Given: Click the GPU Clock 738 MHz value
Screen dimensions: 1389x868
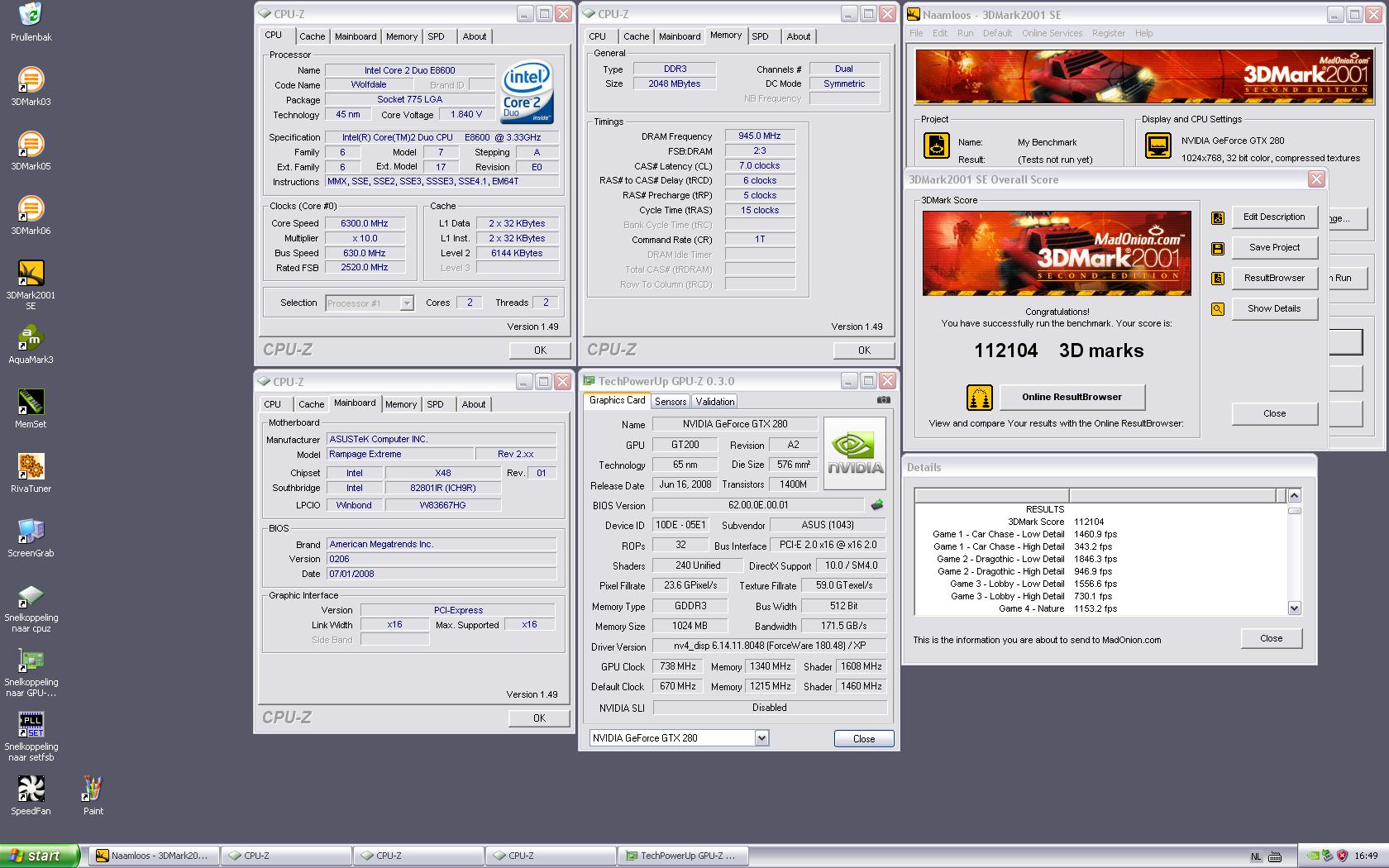Looking at the screenshot, I should [677, 666].
